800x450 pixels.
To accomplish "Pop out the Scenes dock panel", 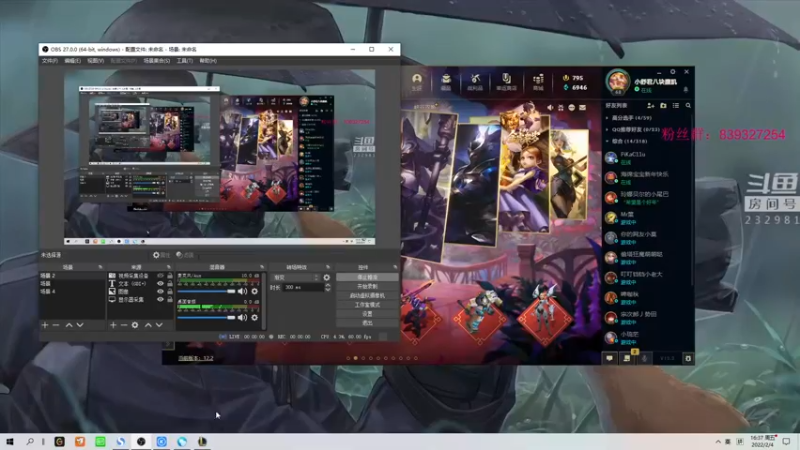I will point(100,267).
